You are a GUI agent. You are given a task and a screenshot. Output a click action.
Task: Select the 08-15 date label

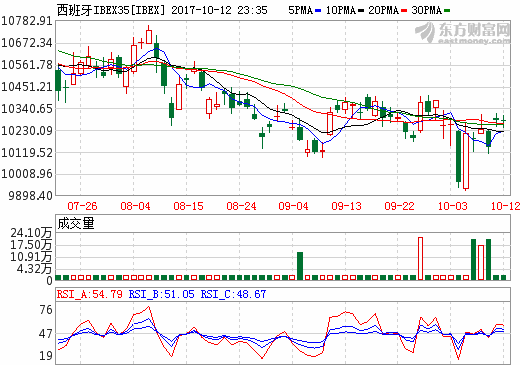point(188,206)
